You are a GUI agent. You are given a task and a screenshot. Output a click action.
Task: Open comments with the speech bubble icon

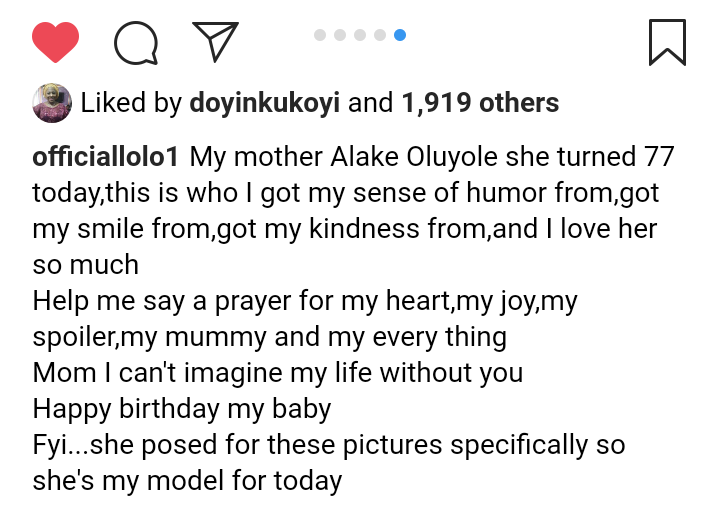[137, 42]
